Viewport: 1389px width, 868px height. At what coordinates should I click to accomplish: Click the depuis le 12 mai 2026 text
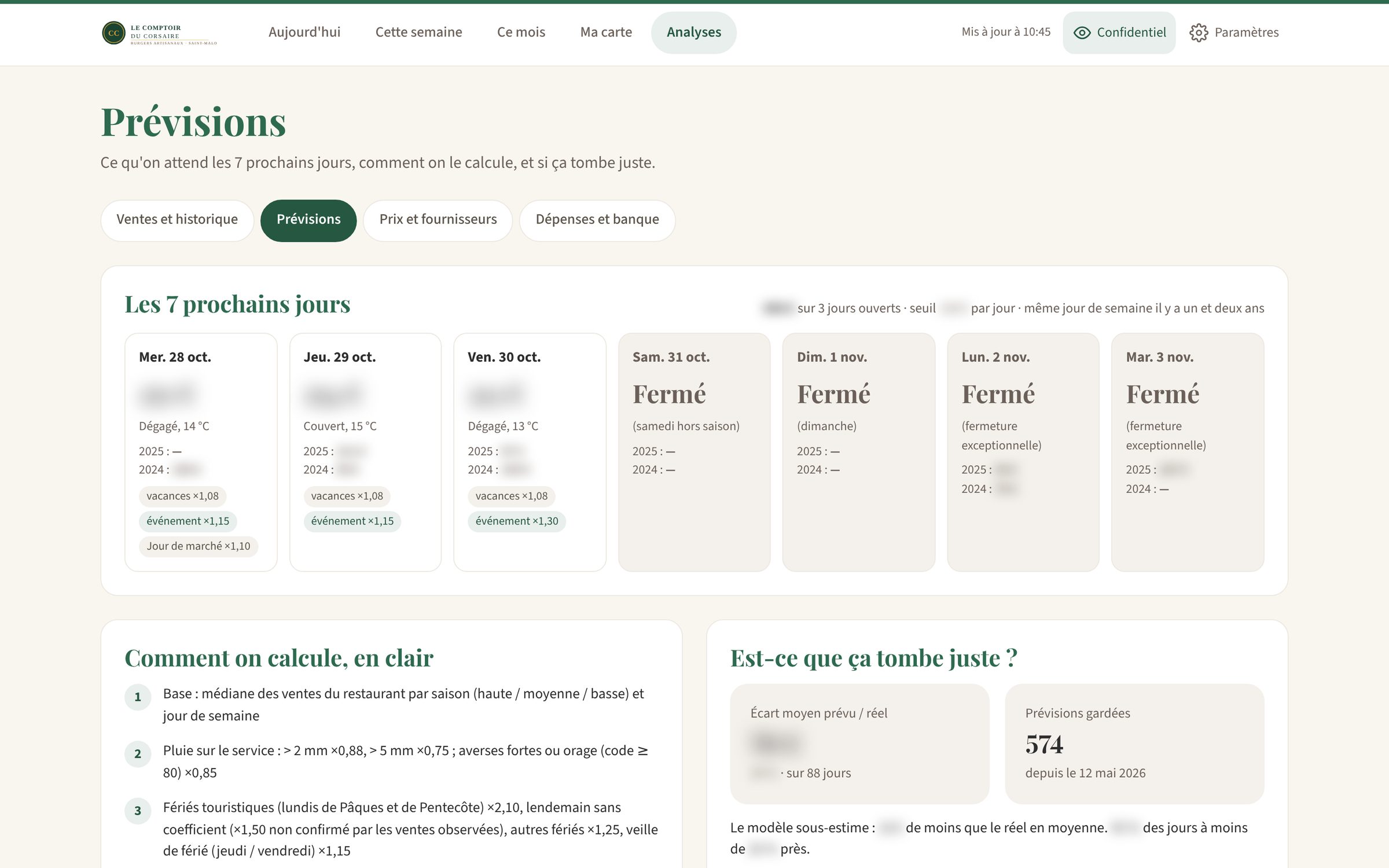point(1085,774)
